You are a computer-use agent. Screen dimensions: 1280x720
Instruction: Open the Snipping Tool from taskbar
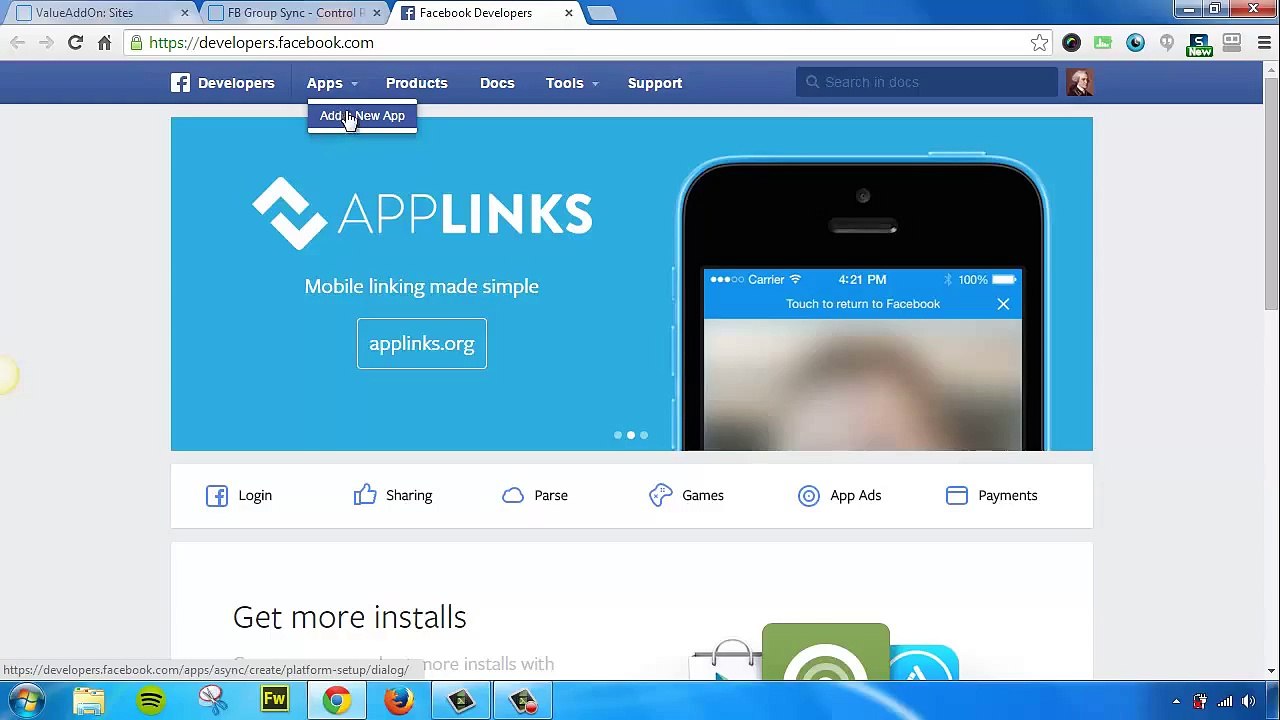click(213, 701)
